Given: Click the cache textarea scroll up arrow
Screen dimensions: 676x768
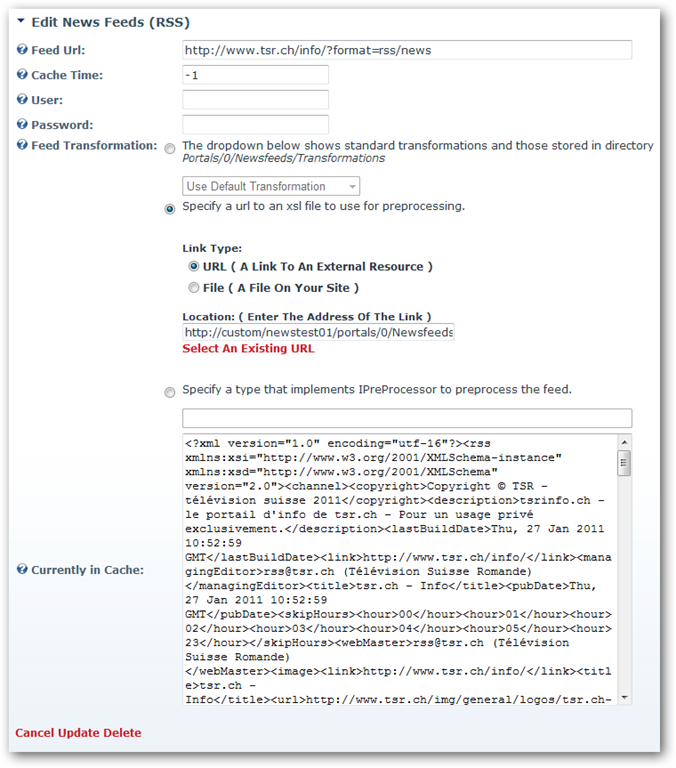Looking at the screenshot, I should coord(624,442).
